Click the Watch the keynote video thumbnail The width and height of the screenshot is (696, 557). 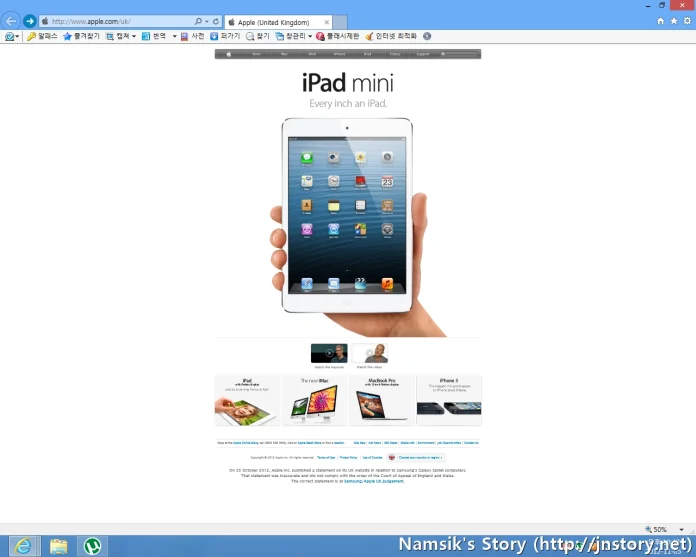click(x=328, y=353)
